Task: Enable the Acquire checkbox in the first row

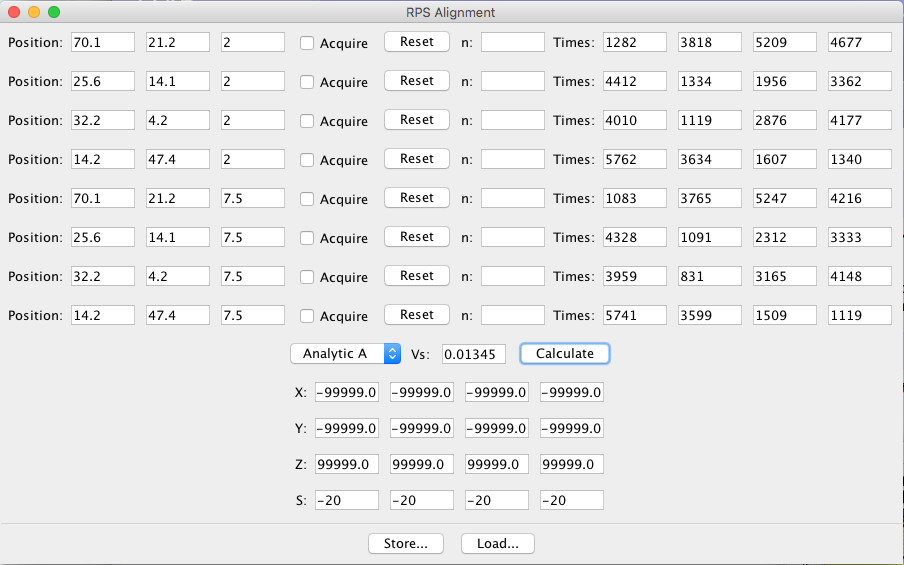Action: pos(308,43)
